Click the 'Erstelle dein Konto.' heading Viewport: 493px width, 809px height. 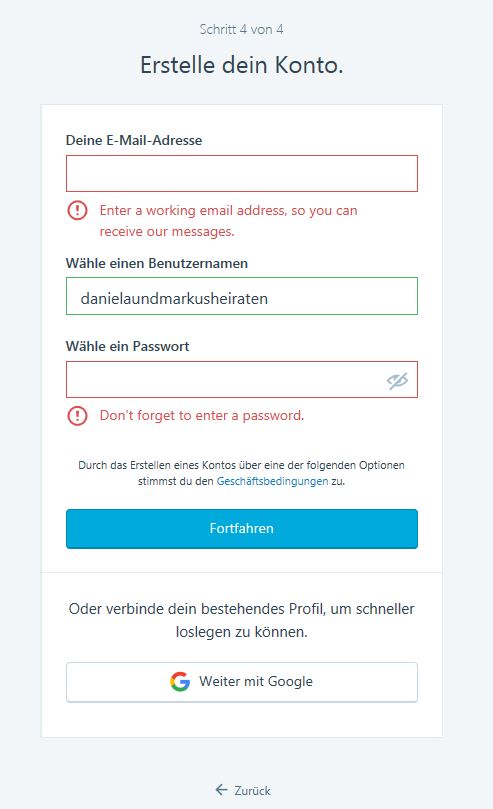click(x=241, y=65)
